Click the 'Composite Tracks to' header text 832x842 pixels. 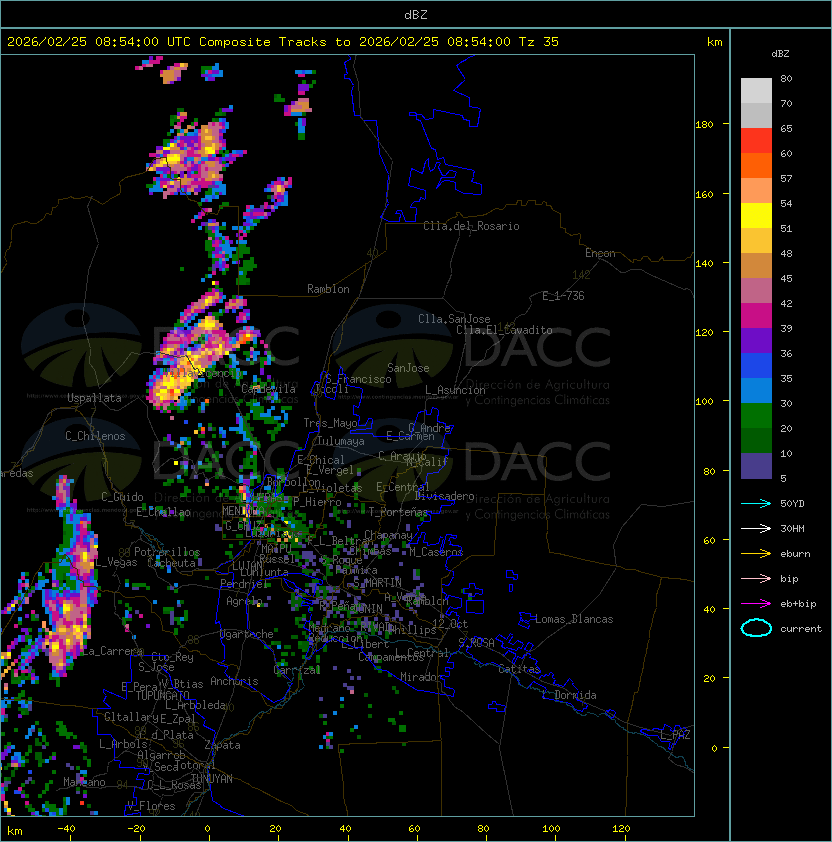[274, 42]
